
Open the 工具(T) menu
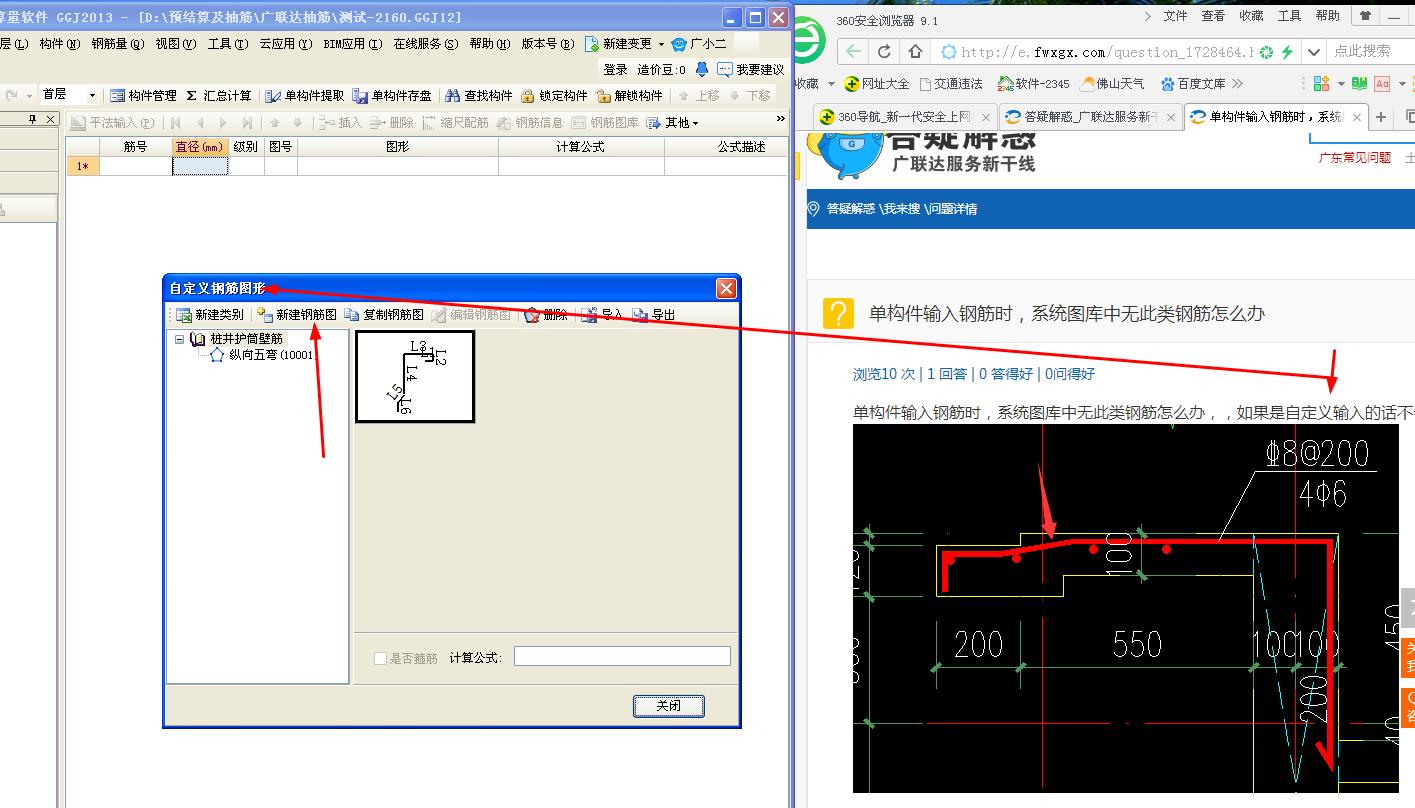point(227,44)
